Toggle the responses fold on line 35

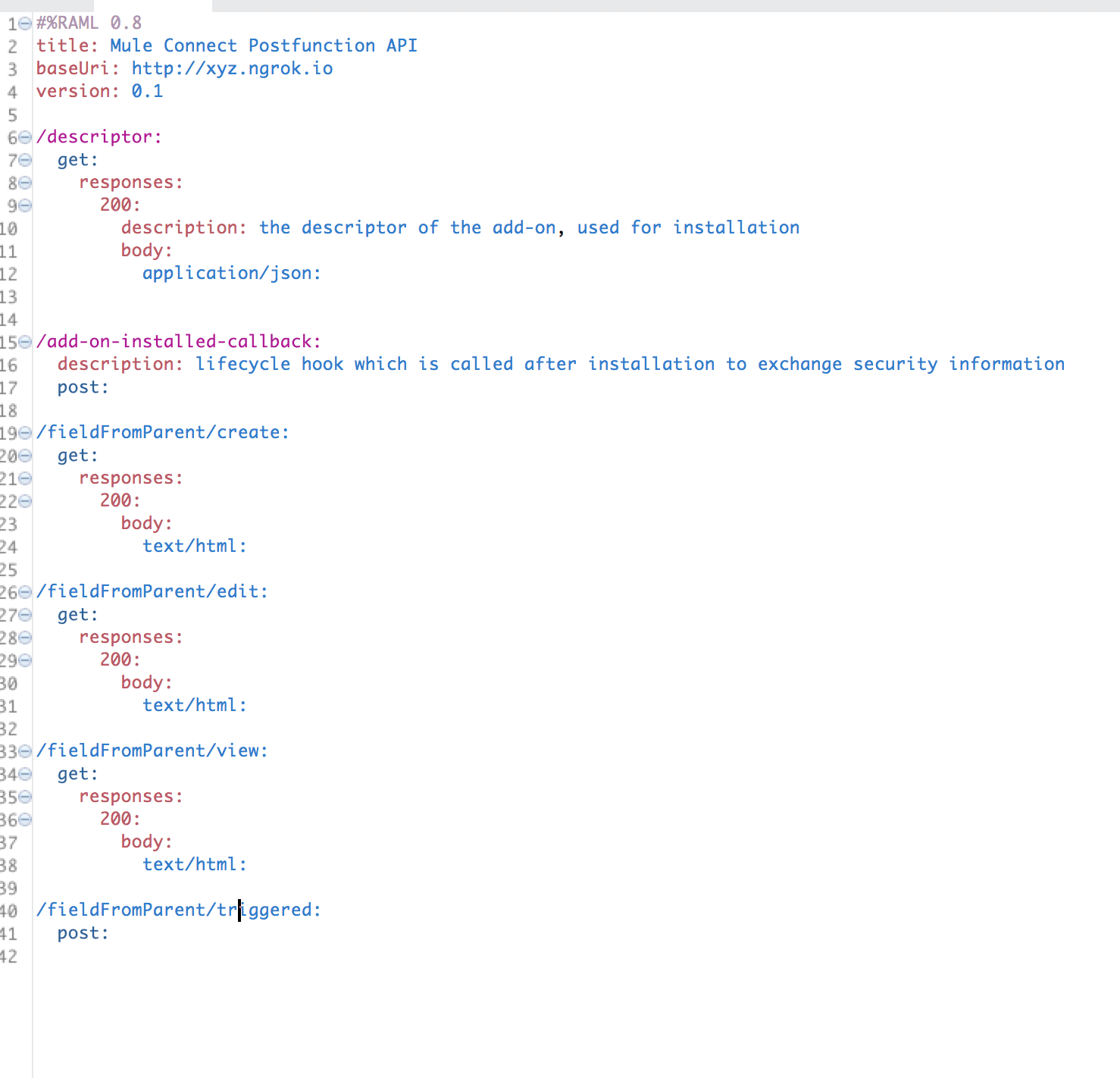pyautogui.click(x=24, y=798)
